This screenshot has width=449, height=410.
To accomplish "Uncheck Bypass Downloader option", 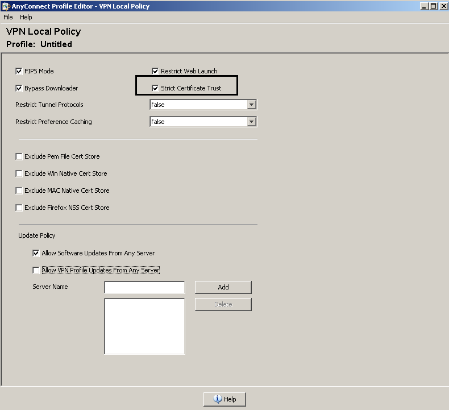I will click(x=19, y=88).
